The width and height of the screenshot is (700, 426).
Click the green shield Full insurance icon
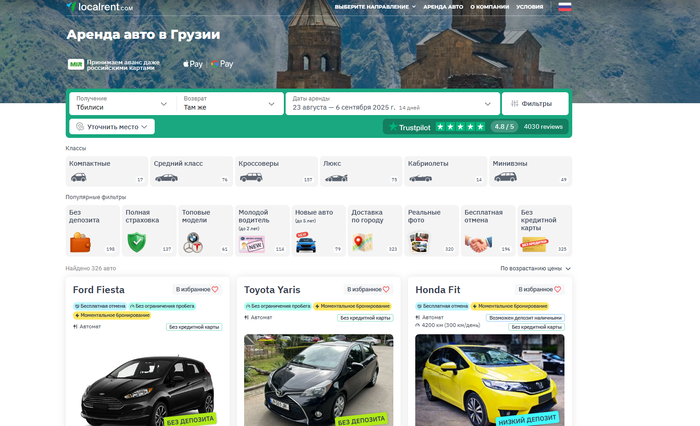(x=137, y=242)
